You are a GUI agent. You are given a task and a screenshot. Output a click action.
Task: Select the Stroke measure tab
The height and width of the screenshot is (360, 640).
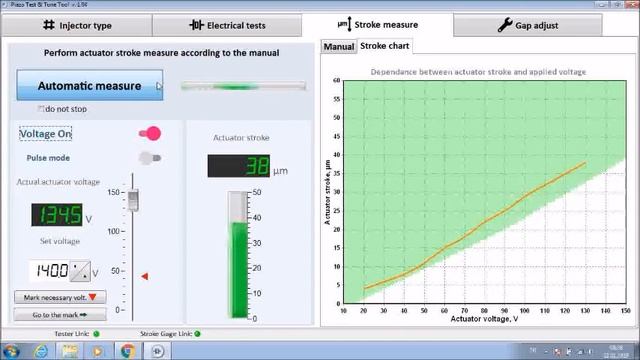(378, 24)
